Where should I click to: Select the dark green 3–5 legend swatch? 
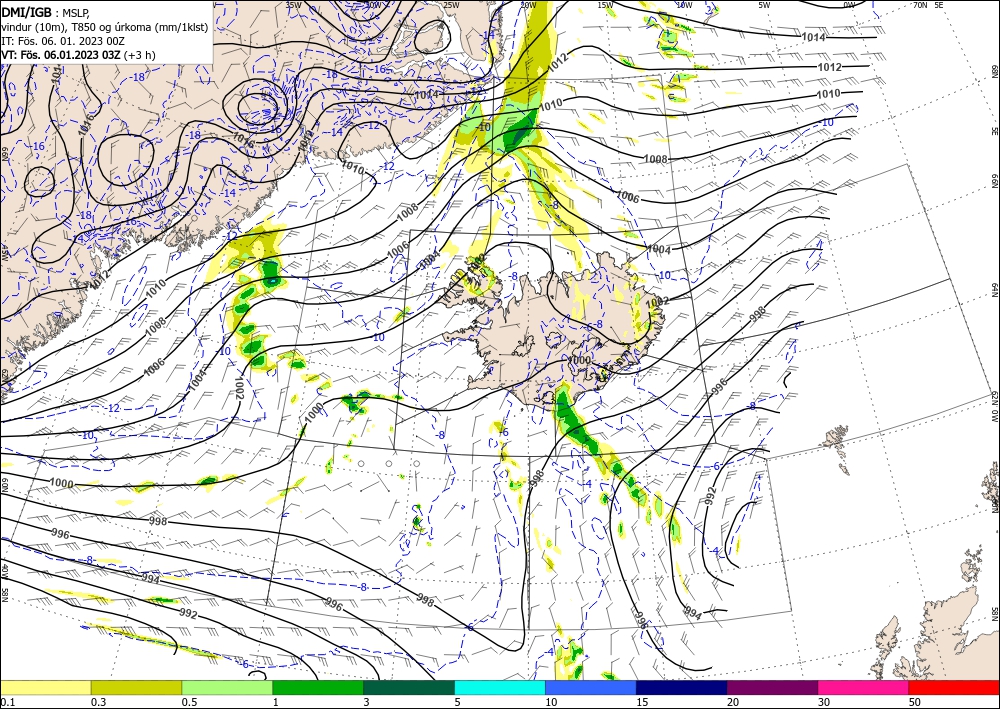409,687
